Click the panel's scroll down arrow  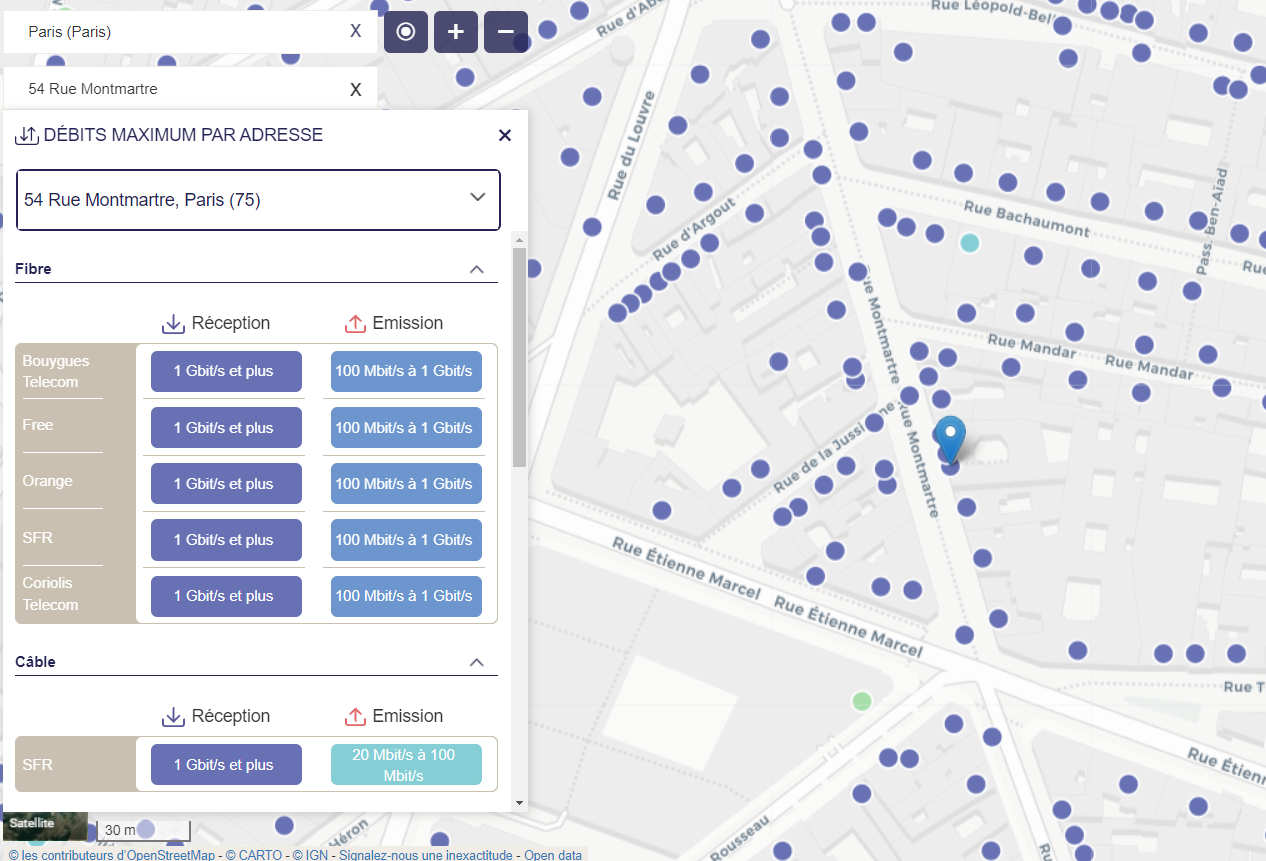(x=519, y=802)
